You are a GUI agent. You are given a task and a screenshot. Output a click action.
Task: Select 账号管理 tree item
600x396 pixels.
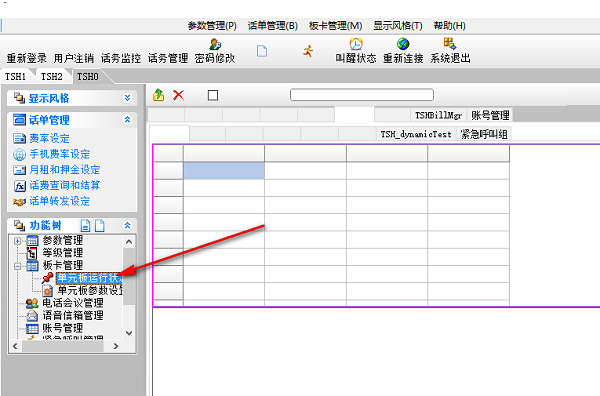62,328
